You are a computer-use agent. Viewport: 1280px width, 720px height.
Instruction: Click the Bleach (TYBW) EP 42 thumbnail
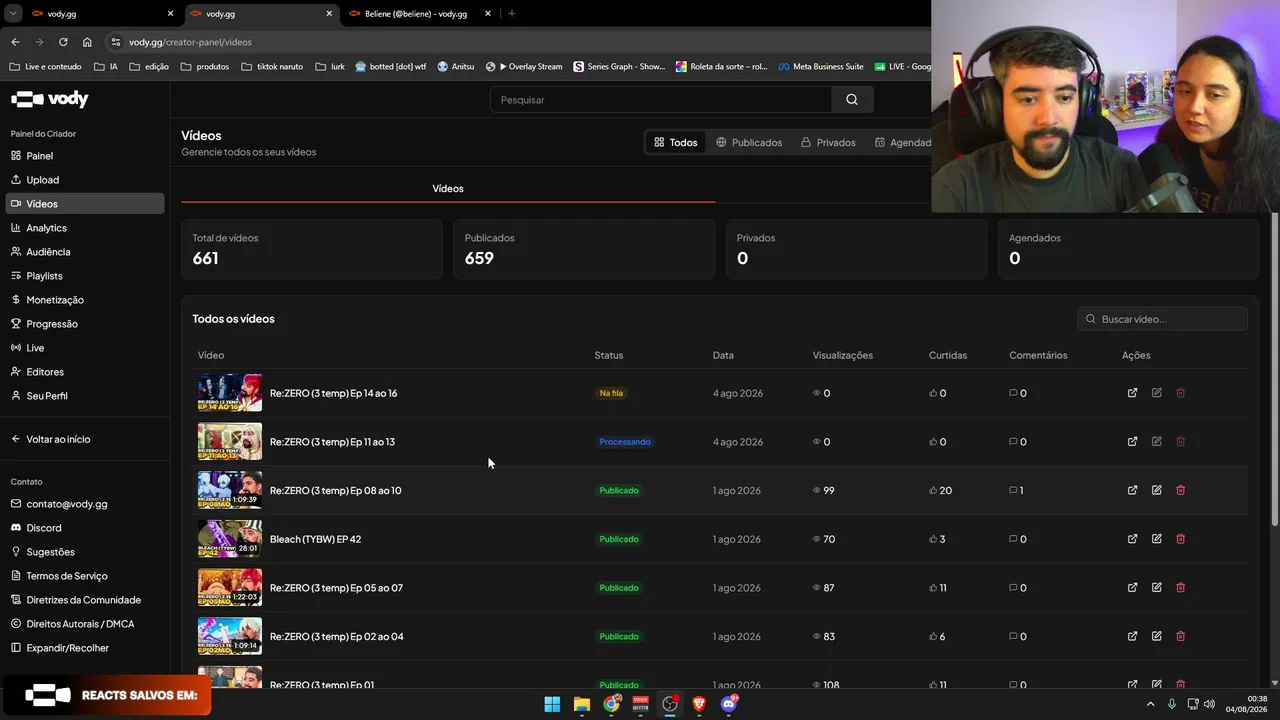(230, 539)
